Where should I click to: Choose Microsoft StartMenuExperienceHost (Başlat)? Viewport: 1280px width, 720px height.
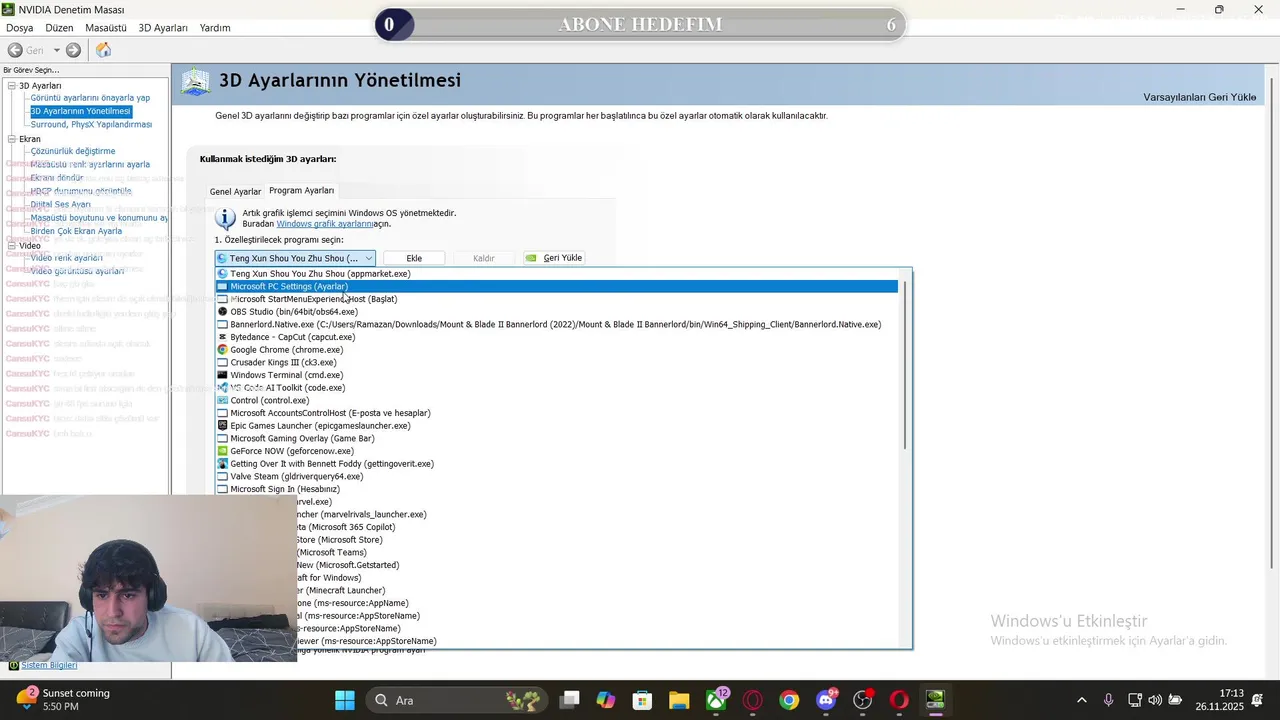pos(557,299)
